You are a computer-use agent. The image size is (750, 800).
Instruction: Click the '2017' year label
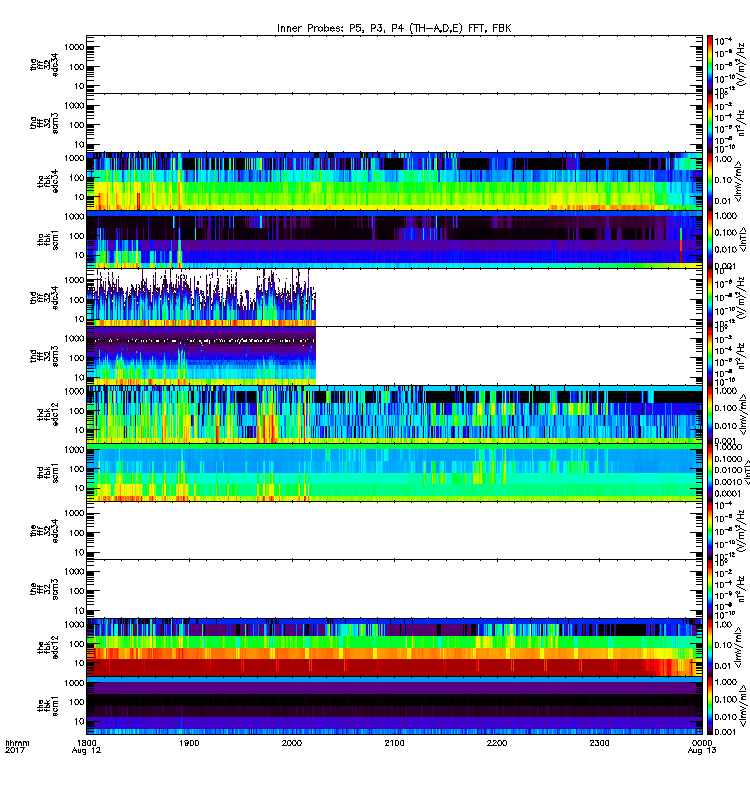coord(15,750)
